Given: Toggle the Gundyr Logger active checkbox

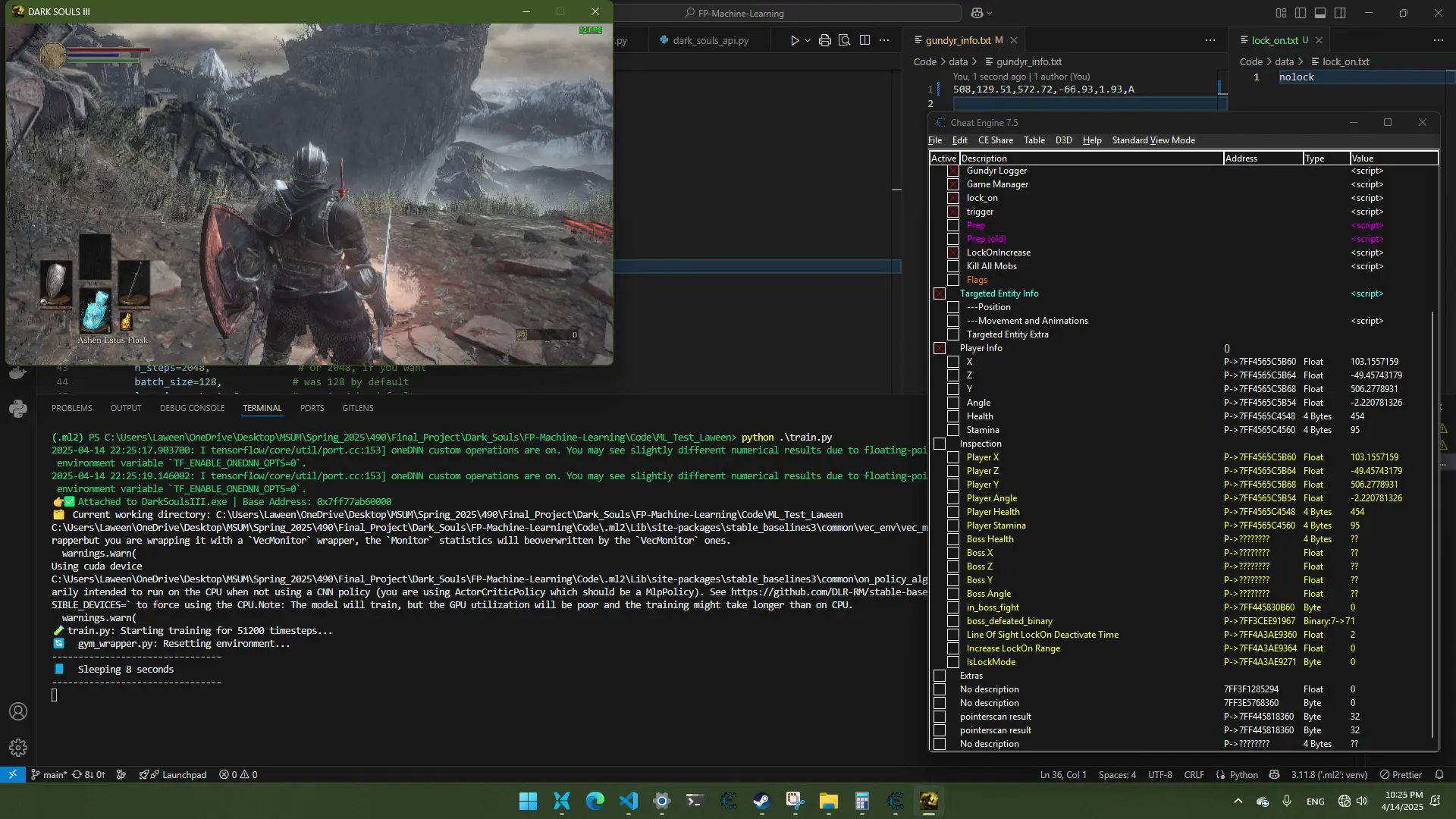Looking at the screenshot, I should [x=953, y=171].
